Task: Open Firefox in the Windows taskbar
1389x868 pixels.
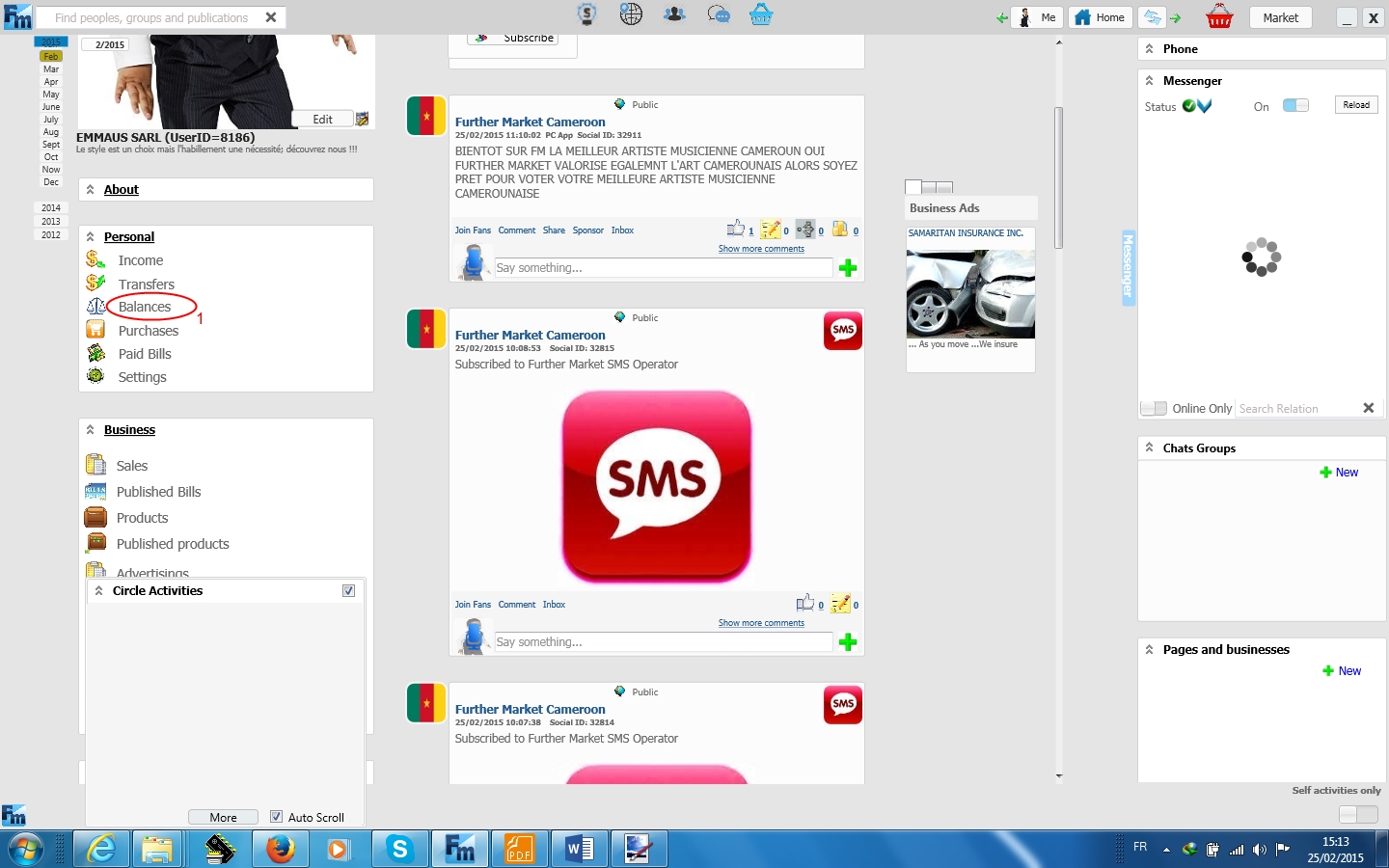Action: click(x=281, y=849)
